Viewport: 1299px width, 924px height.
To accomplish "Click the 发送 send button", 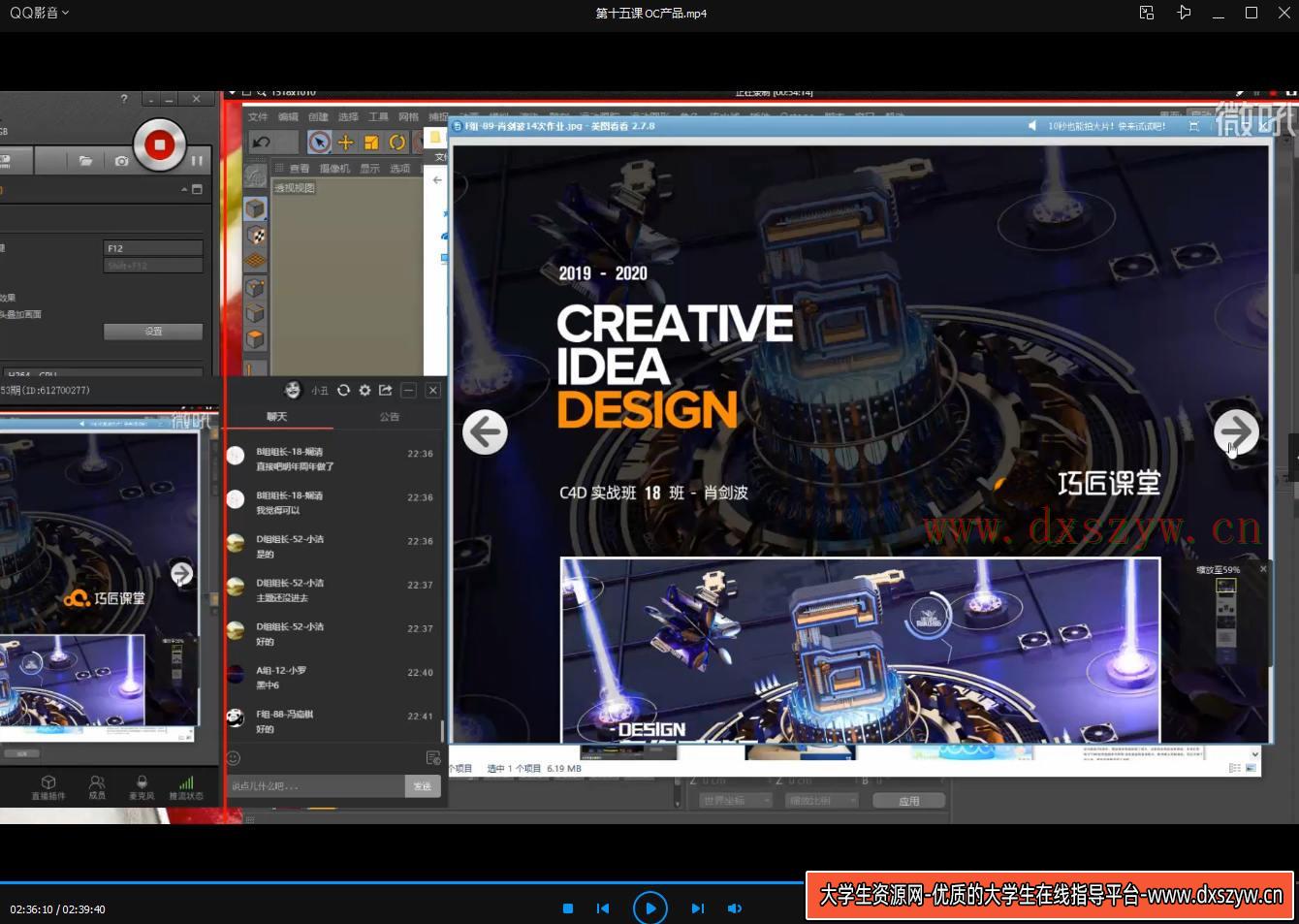I will click(423, 786).
